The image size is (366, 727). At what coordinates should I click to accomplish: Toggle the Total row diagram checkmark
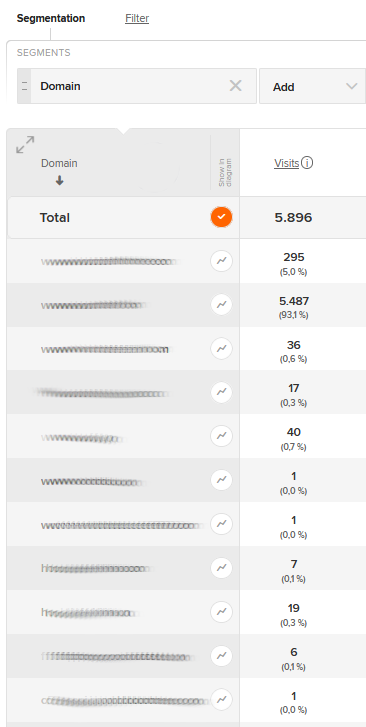[221, 217]
